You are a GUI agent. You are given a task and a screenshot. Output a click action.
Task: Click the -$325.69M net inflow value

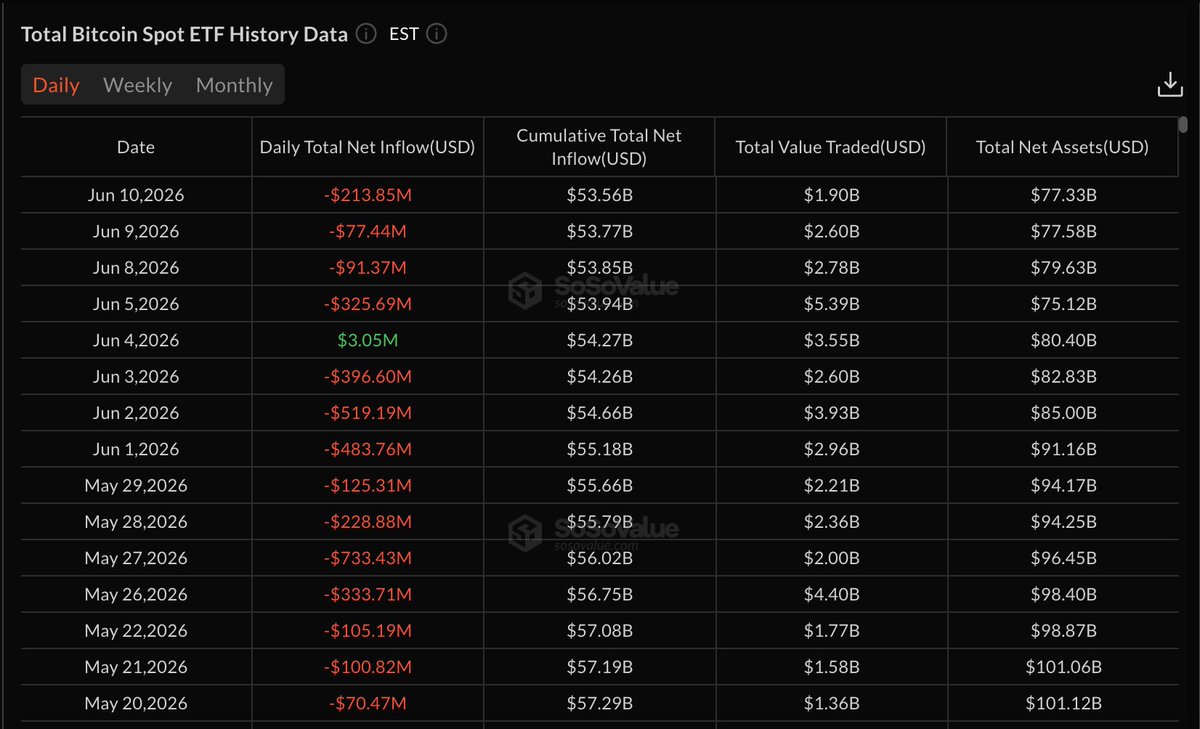pos(367,303)
